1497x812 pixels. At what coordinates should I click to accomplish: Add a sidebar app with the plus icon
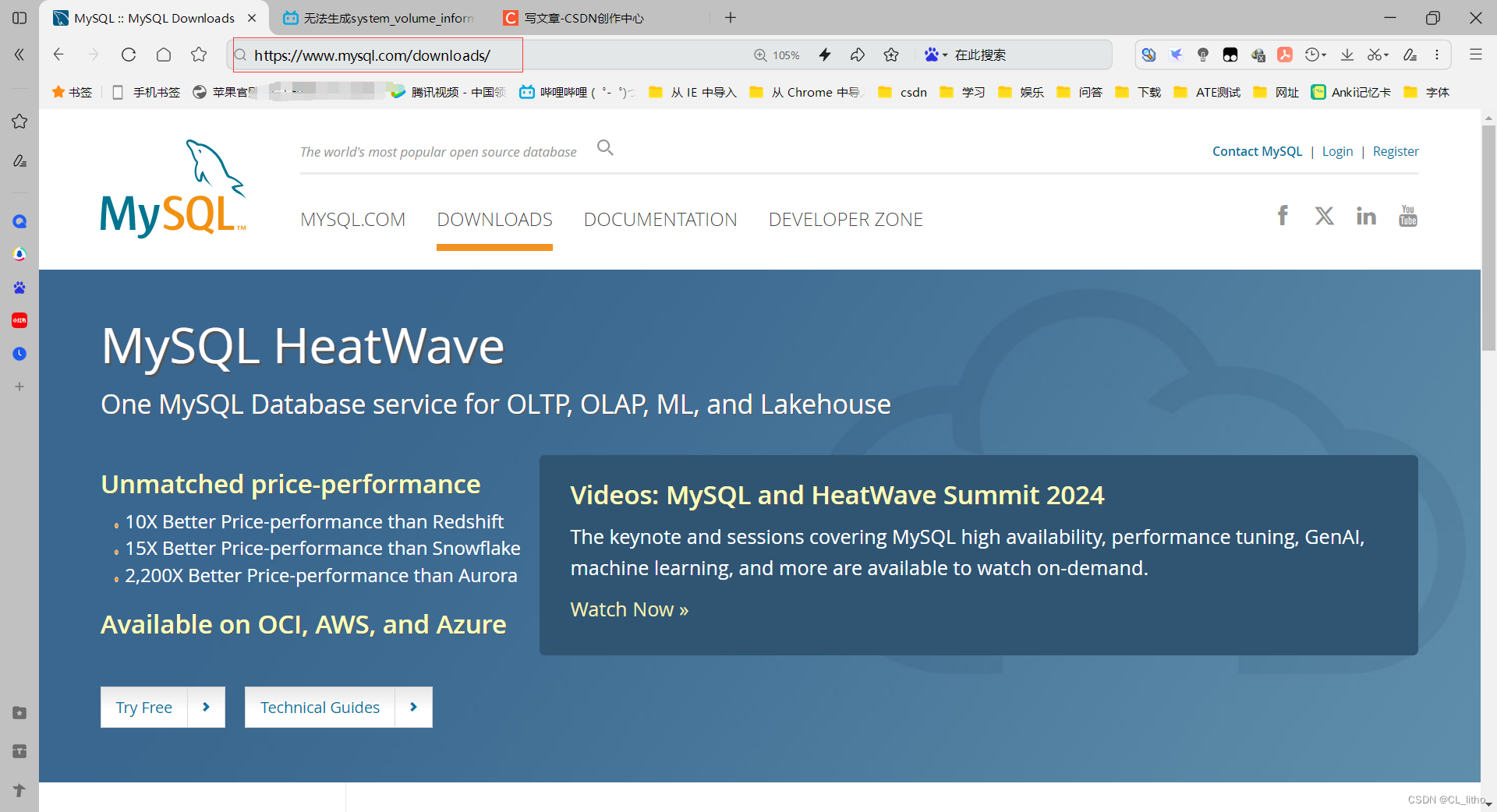click(x=19, y=387)
